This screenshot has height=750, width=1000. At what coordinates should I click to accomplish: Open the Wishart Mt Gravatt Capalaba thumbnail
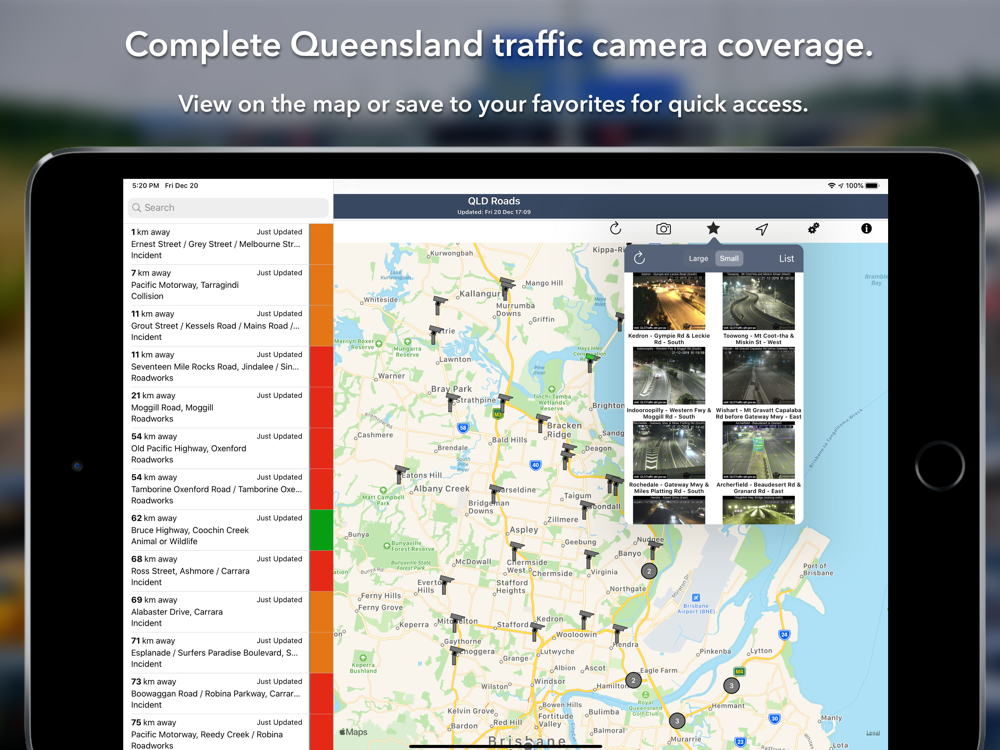point(758,376)
